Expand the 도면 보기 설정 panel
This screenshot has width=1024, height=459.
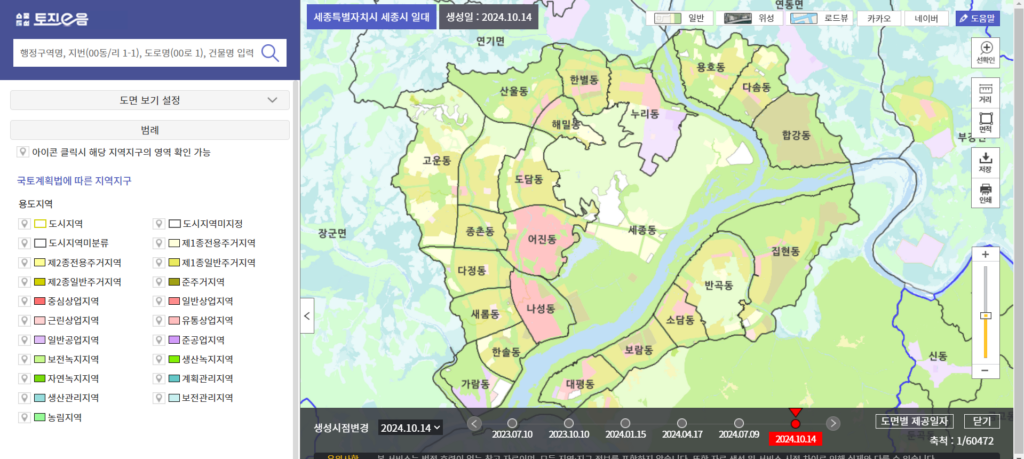coord(150,100)
